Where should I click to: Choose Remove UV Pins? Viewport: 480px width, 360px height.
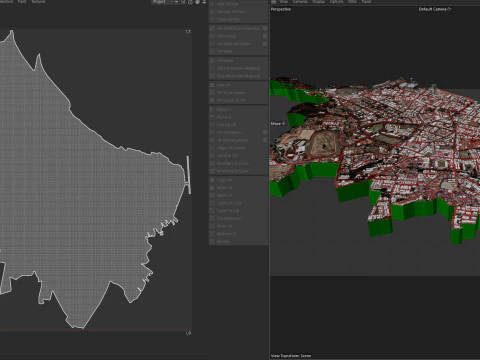click(x=238, y=11)
